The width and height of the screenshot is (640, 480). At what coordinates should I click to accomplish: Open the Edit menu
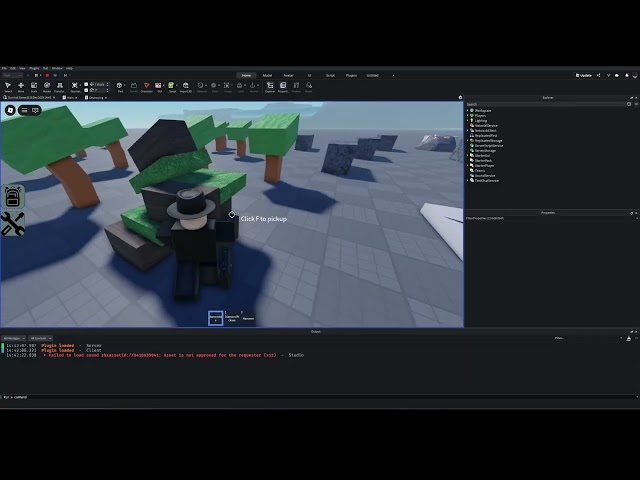[13, 68]
